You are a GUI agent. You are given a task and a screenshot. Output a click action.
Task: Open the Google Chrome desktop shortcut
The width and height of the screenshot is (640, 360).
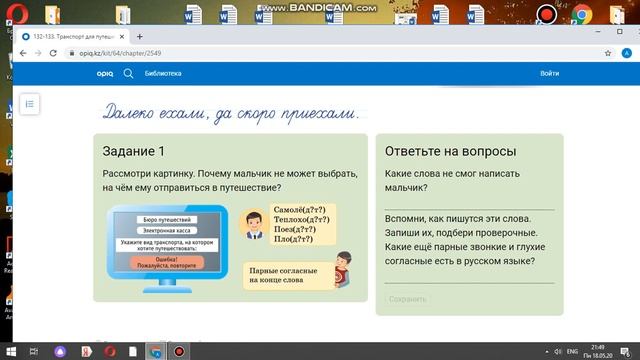582,14
